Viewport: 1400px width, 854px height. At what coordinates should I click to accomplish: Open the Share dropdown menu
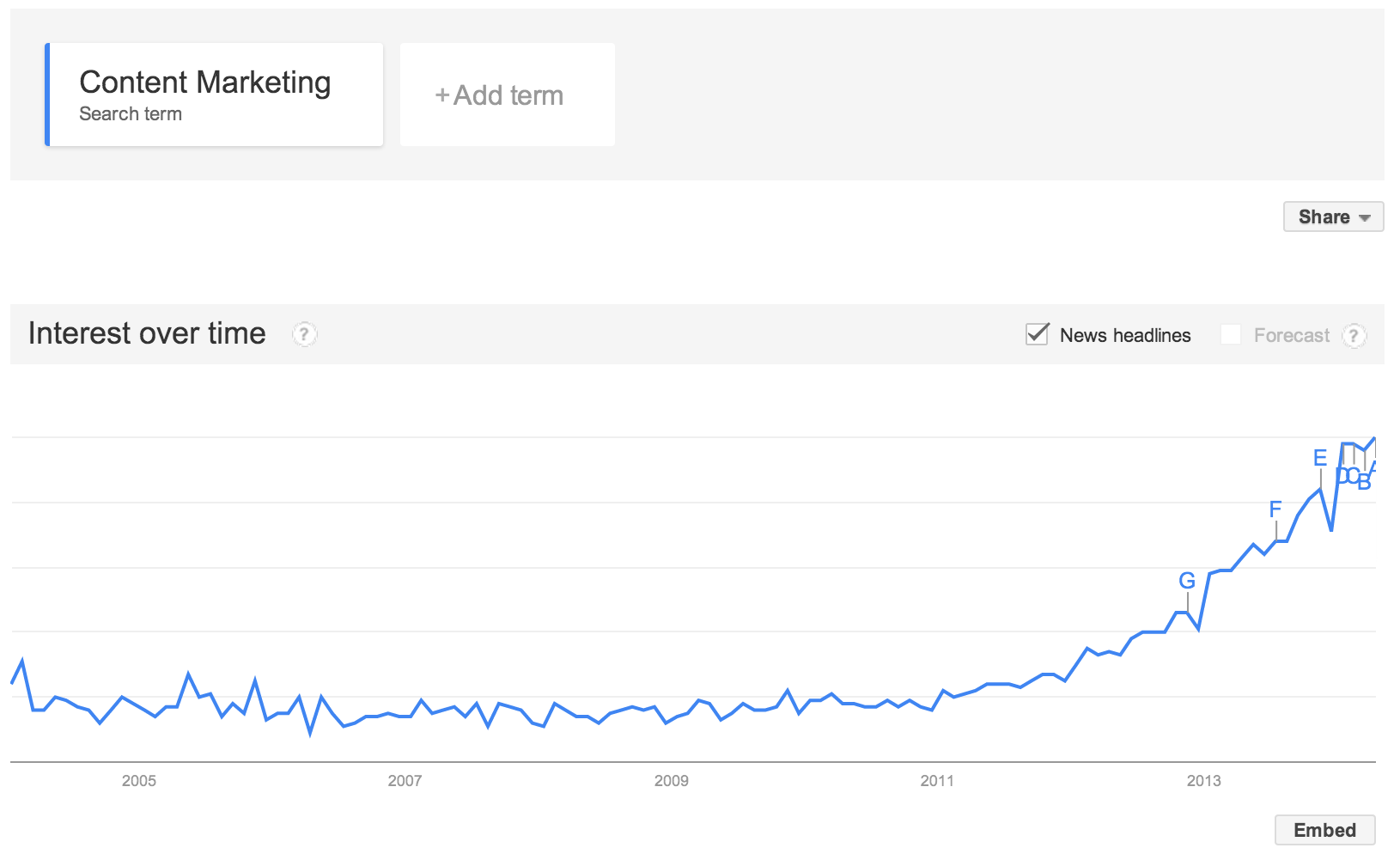coord(1333,217)
